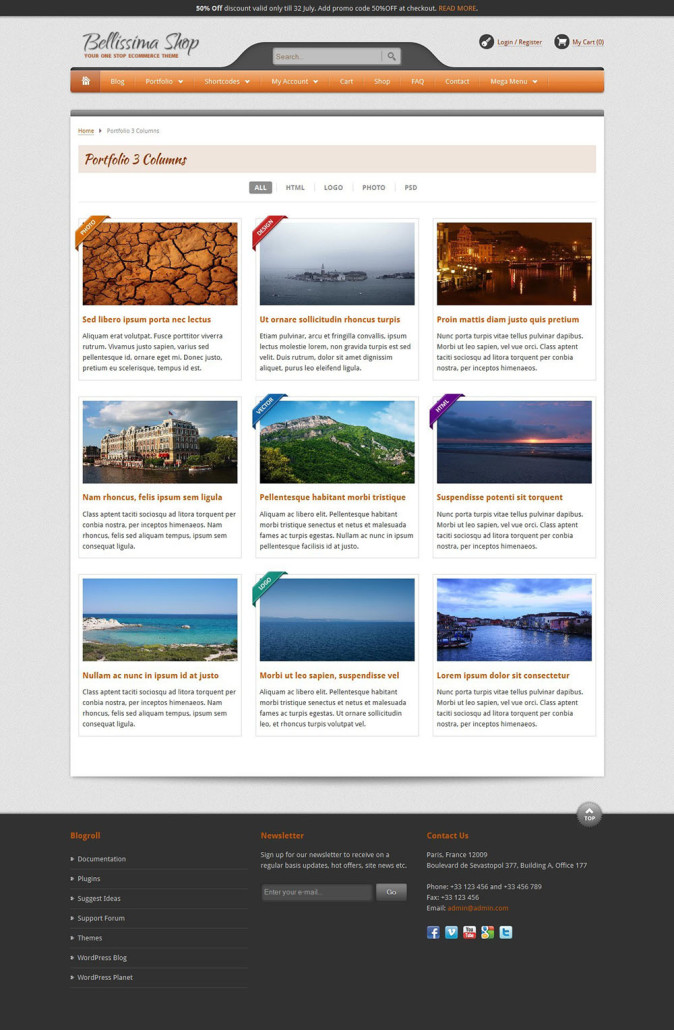The width and height of the screenshot is (674, 1030).
Task: Open the YouTube social icon
Action: (469, 932)
